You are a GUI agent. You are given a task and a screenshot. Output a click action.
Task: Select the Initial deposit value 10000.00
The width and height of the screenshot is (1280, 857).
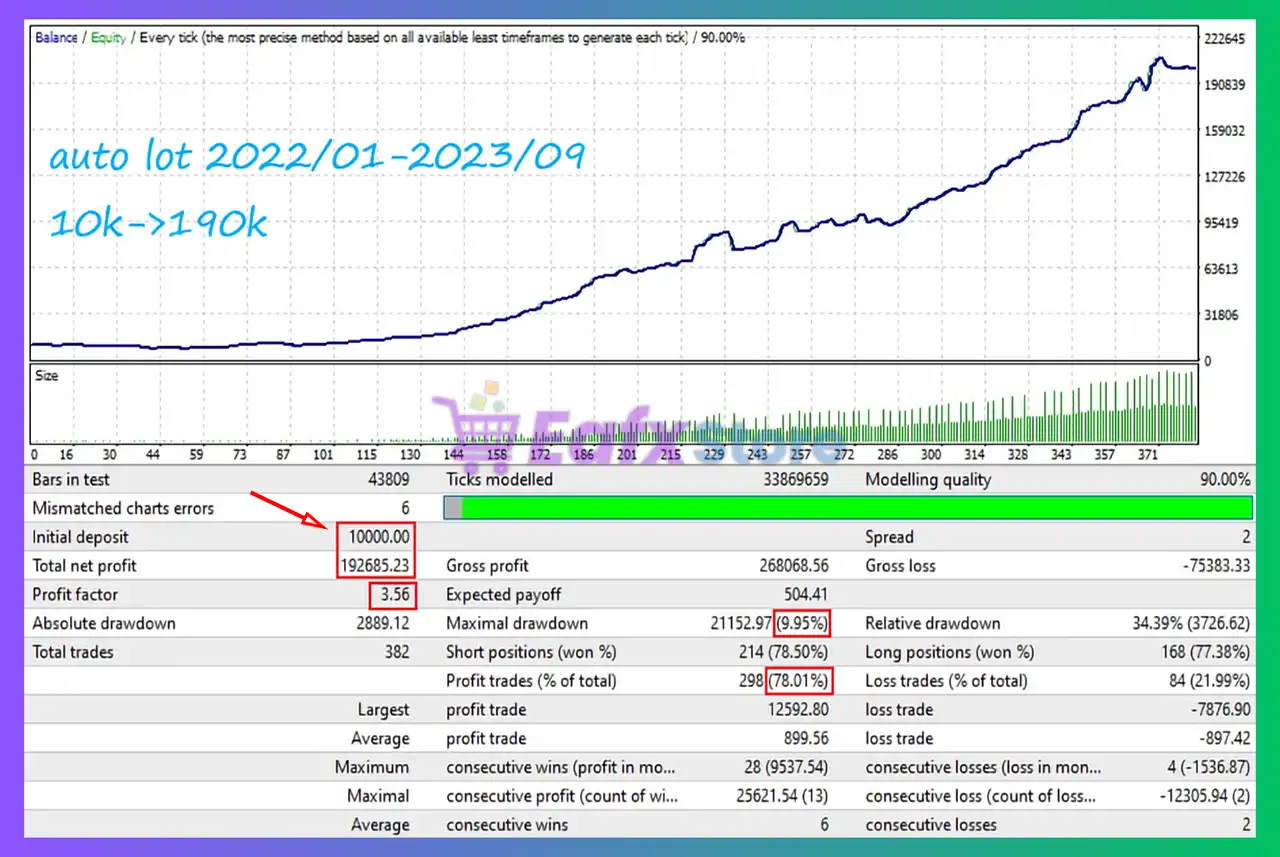click(x=377, y=537)
